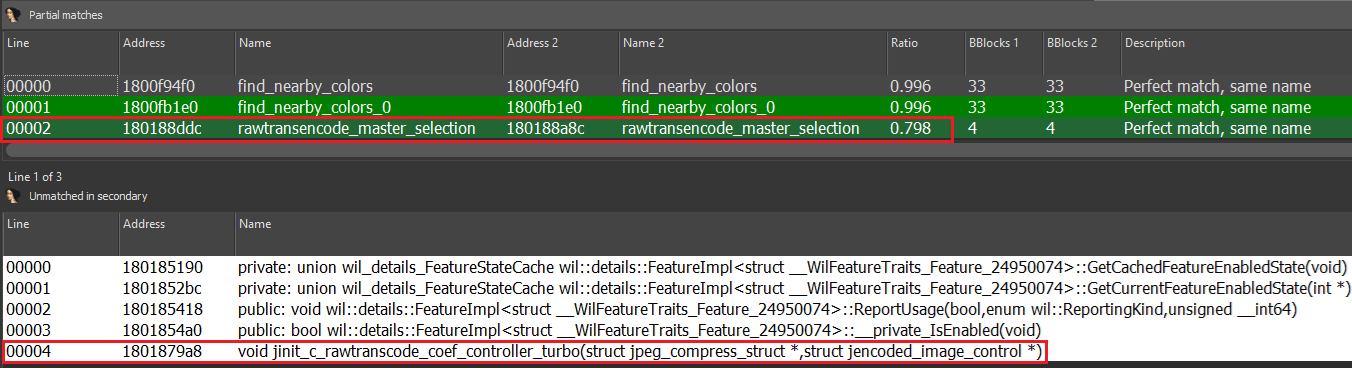Click address 180188ddc in partial matches
This screenshot has width=1352, height=368.
[x=160, y=129]
